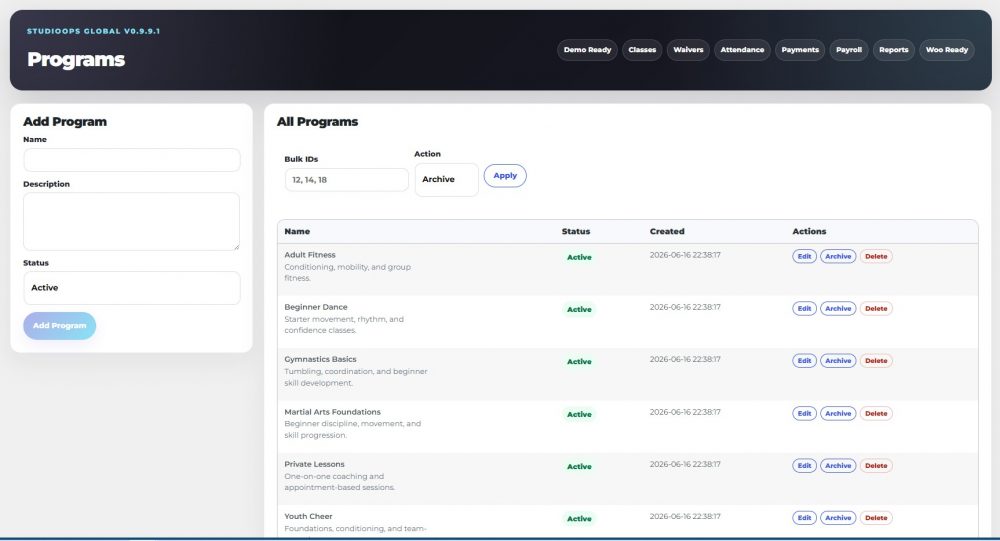Click the Active badge in Youth Cheer row
Screen dimensions: 1000x541
coord(579,519)
